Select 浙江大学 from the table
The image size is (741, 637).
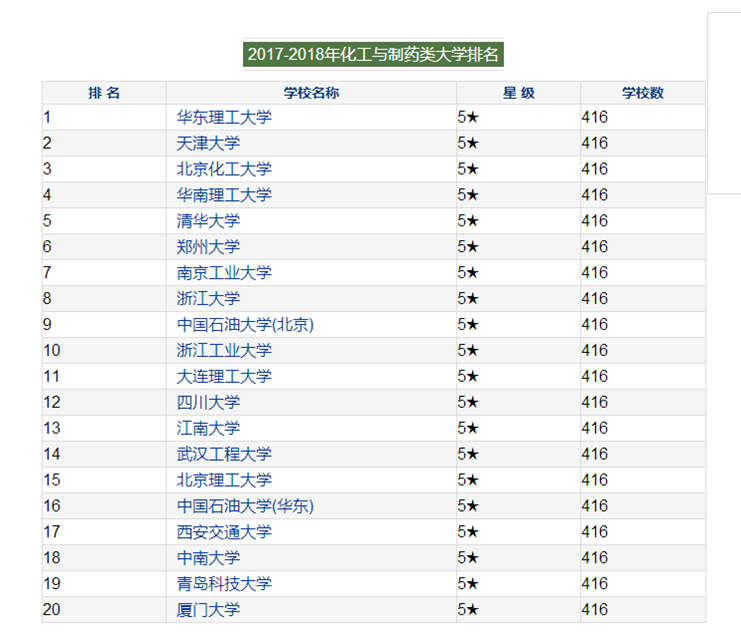(208, 299)
